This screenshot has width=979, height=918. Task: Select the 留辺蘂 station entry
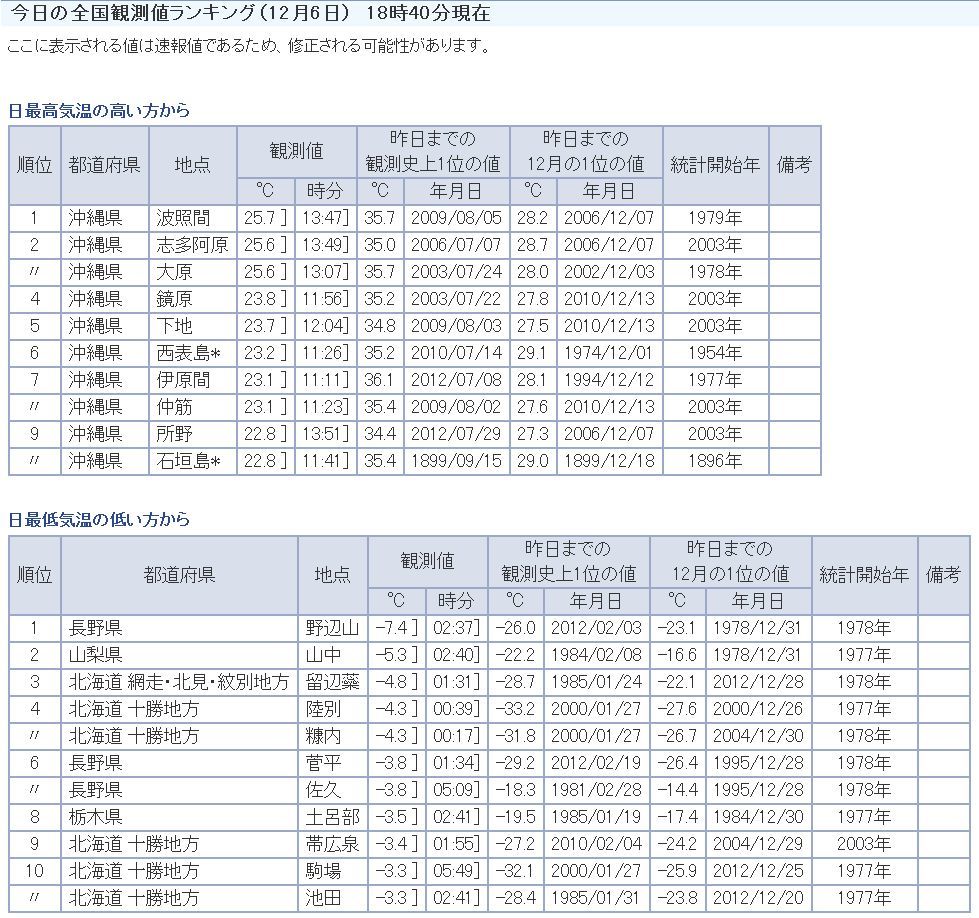point(332,682)
